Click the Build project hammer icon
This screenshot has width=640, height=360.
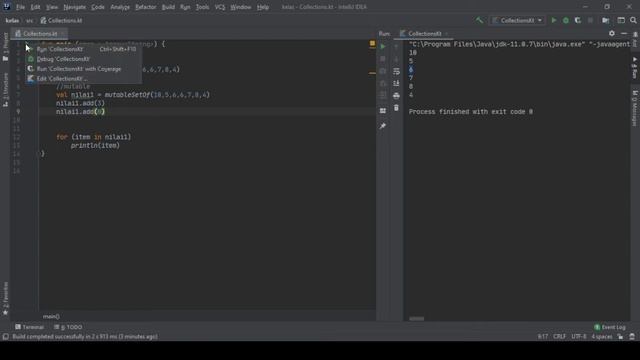coord(479,20)
